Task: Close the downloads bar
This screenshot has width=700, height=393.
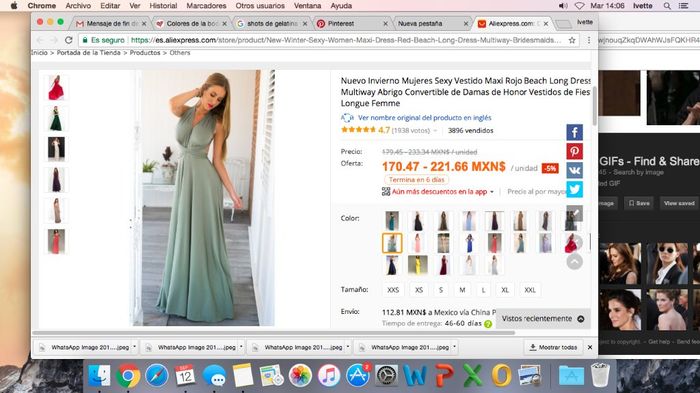Action: pyautogui.click(x=590, y=347)
